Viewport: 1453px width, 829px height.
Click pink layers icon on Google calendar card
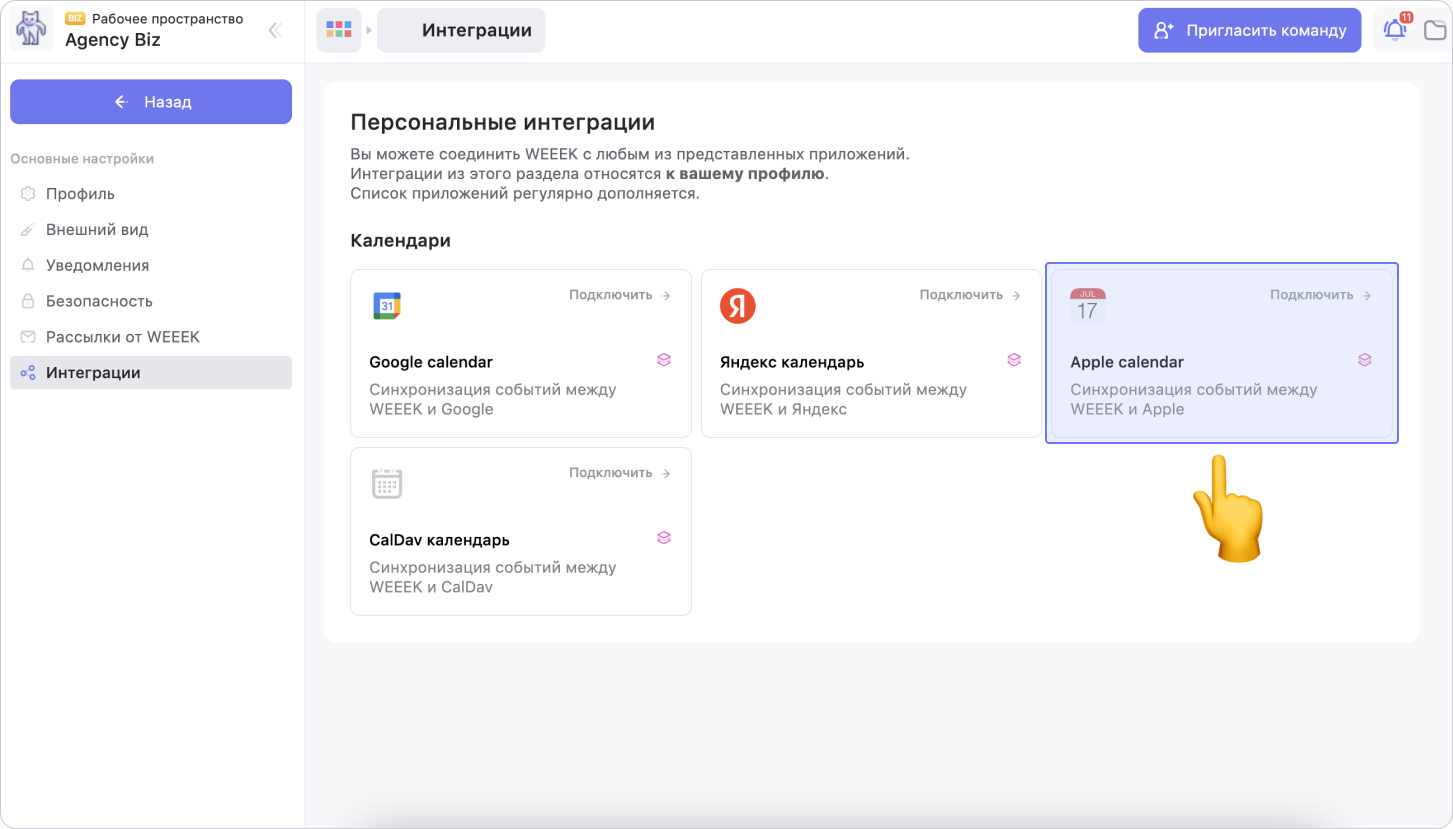pos(663,360)
